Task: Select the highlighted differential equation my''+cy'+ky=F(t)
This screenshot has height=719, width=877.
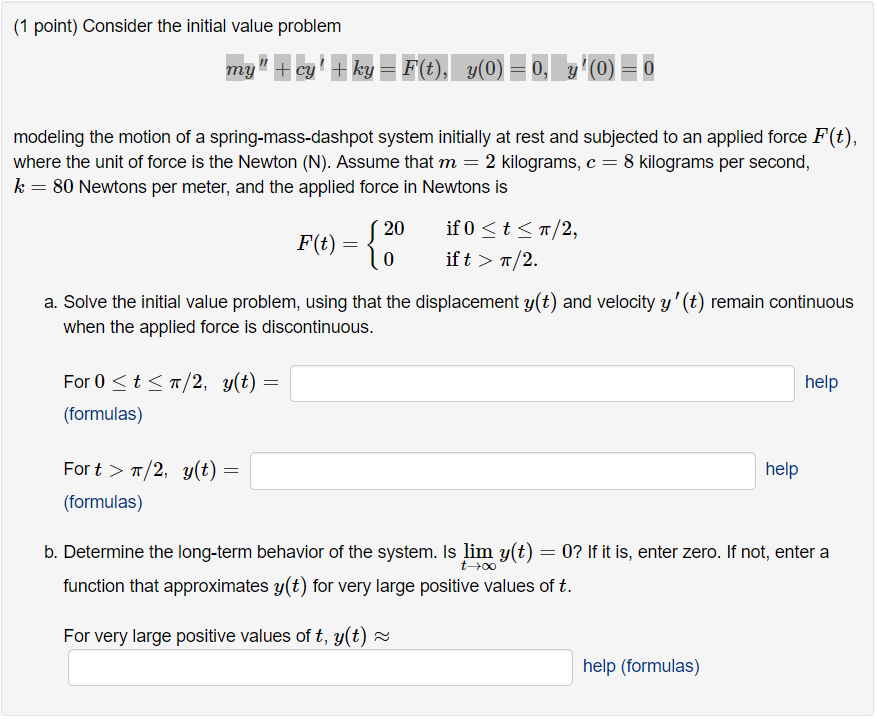Action: tap(438, 67)
